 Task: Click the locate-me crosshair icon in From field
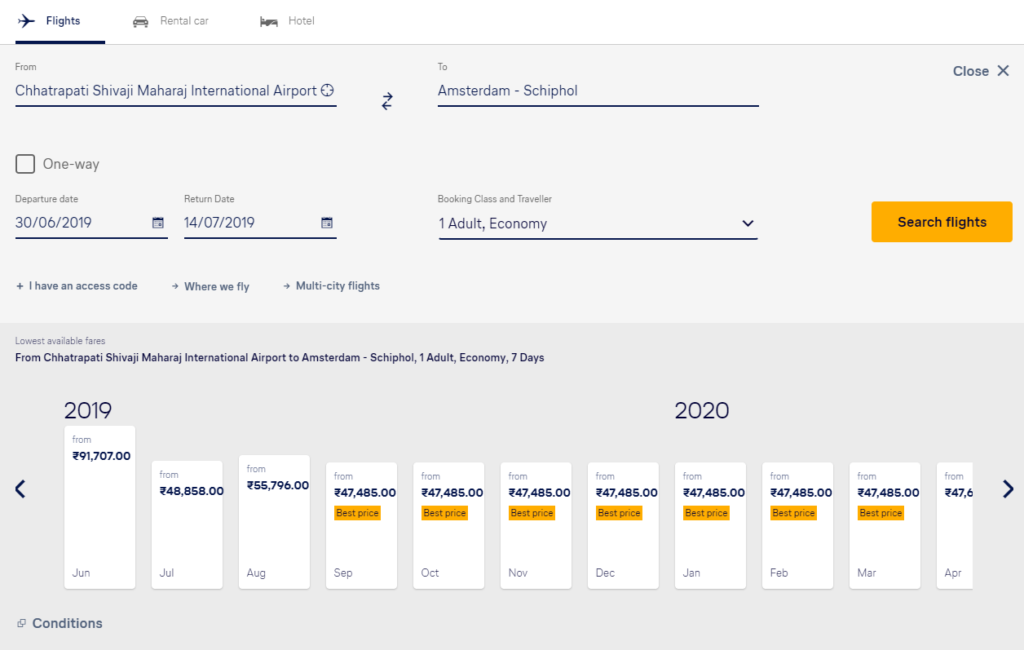point(327,90)
